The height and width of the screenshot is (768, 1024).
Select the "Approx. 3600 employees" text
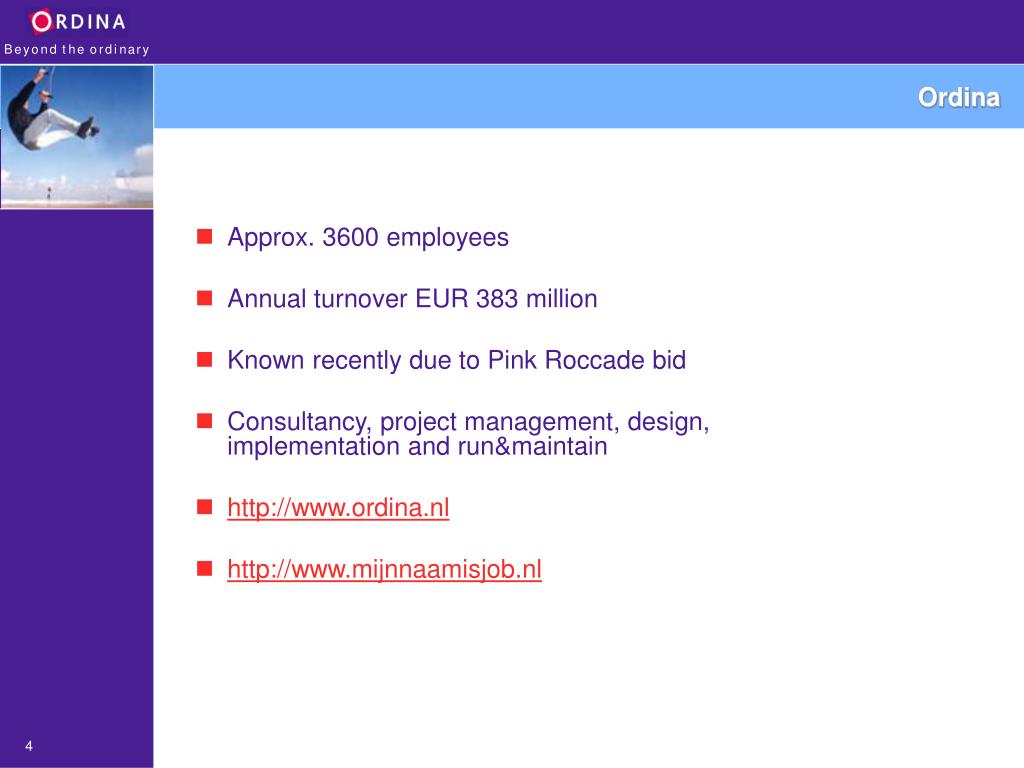point(368,238)
